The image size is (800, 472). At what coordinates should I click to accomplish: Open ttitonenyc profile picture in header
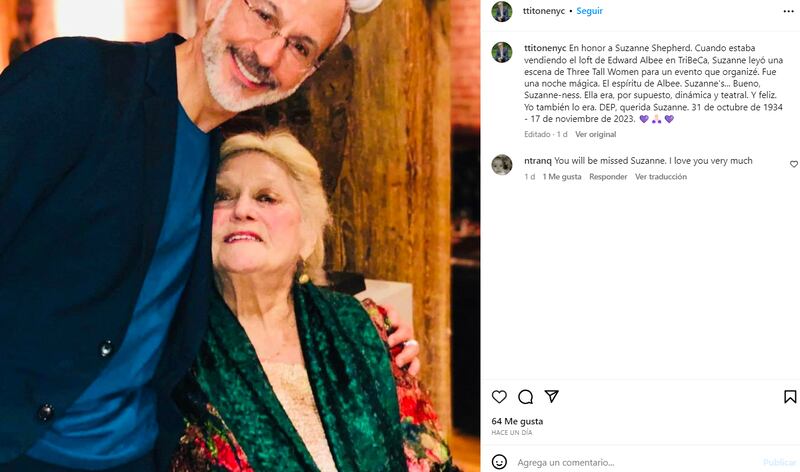502,12
